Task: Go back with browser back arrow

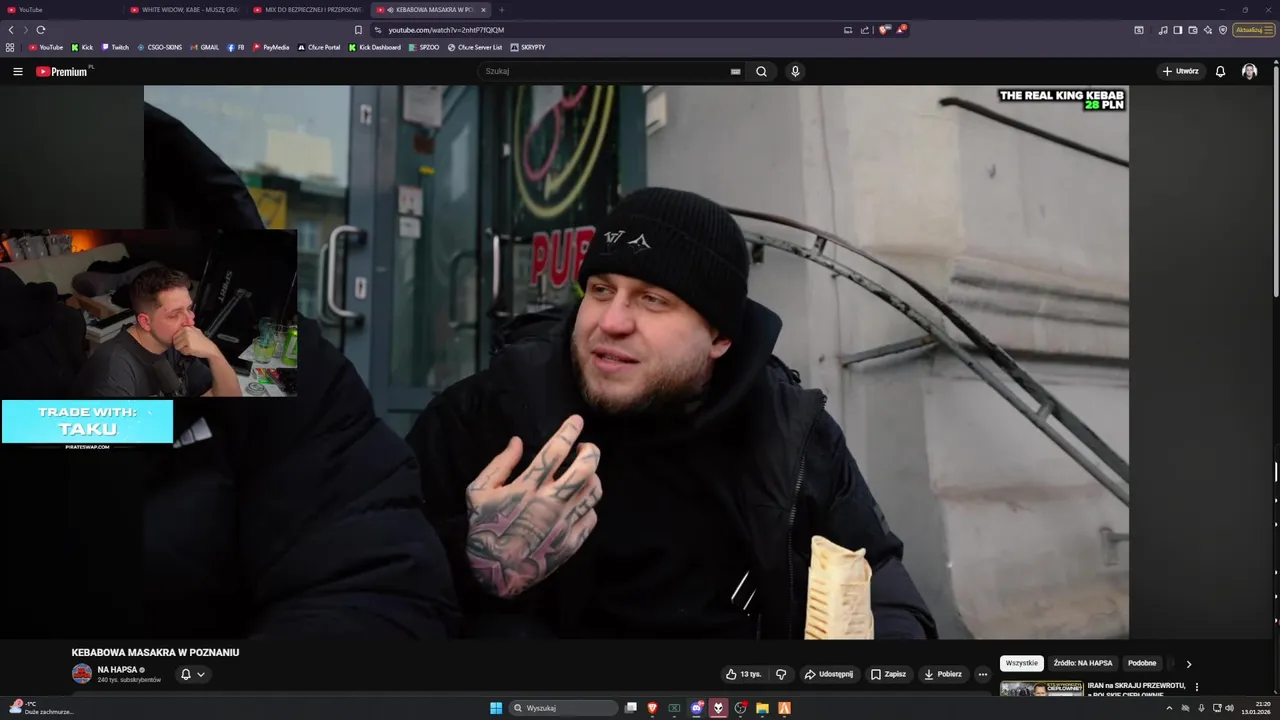Action: tap(11, 30)
